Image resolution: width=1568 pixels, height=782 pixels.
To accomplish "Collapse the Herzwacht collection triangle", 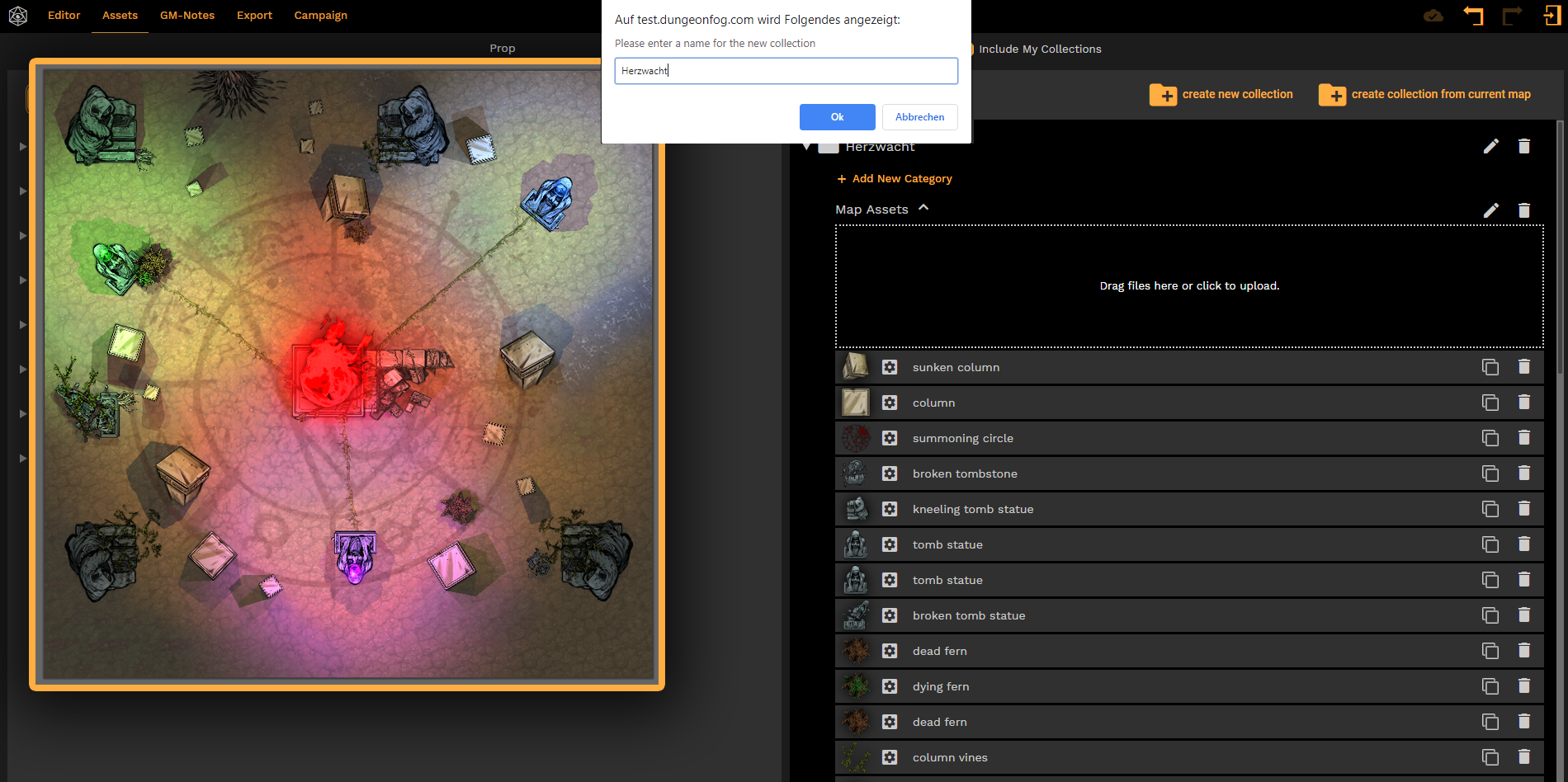I will coord(807,148).
